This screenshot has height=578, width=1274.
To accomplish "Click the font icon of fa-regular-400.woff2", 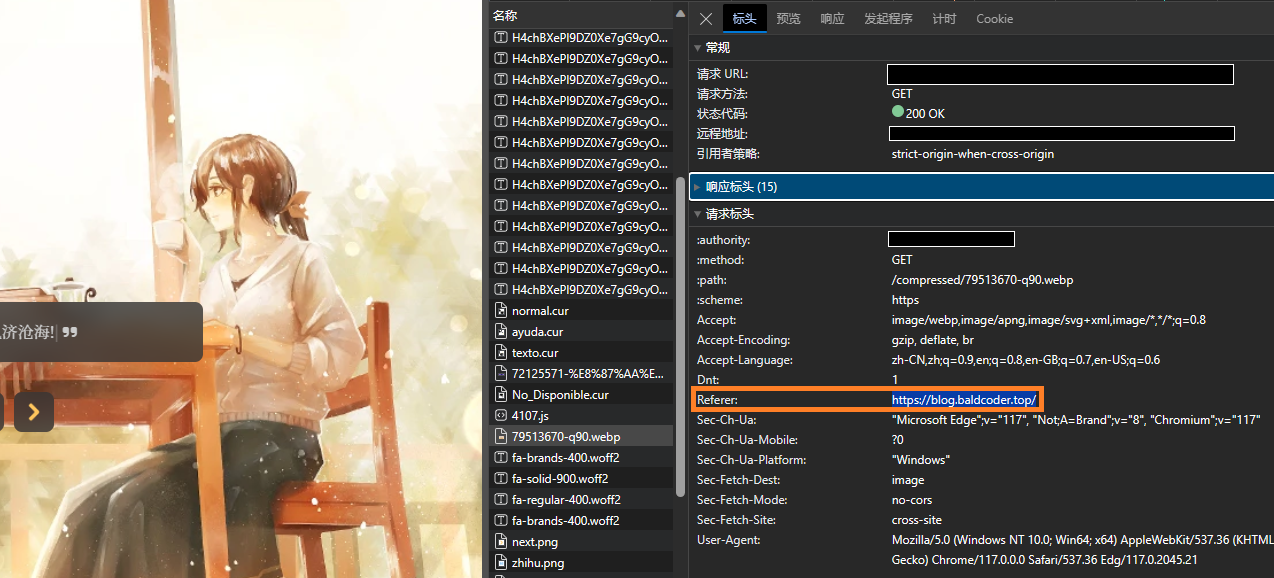I will (502, 500).
